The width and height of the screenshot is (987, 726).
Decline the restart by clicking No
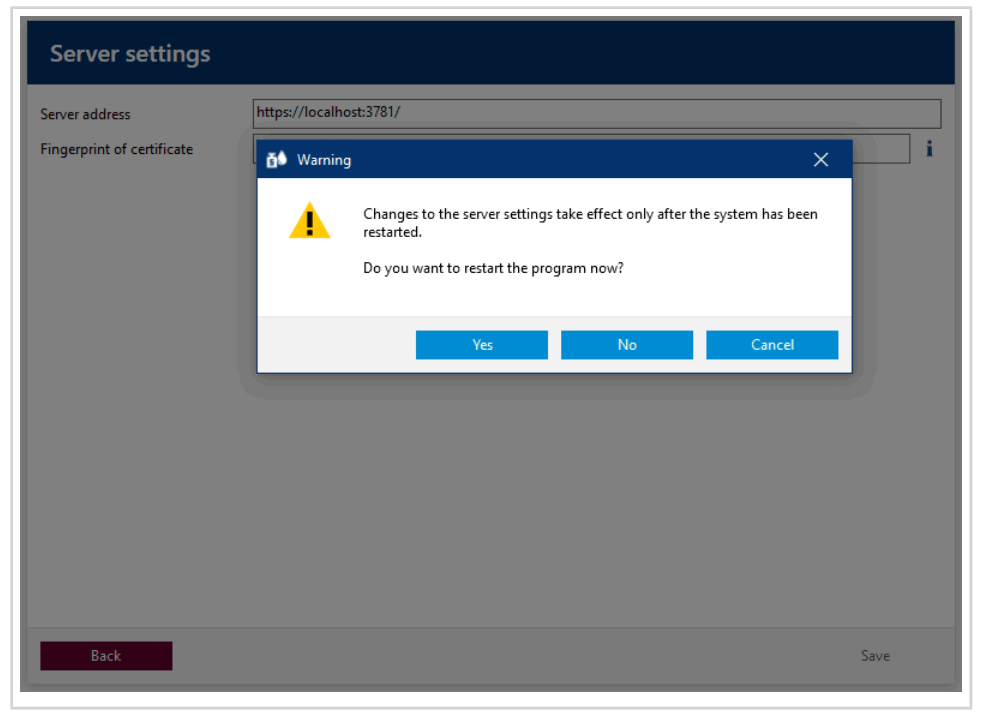tap(626, 344)
